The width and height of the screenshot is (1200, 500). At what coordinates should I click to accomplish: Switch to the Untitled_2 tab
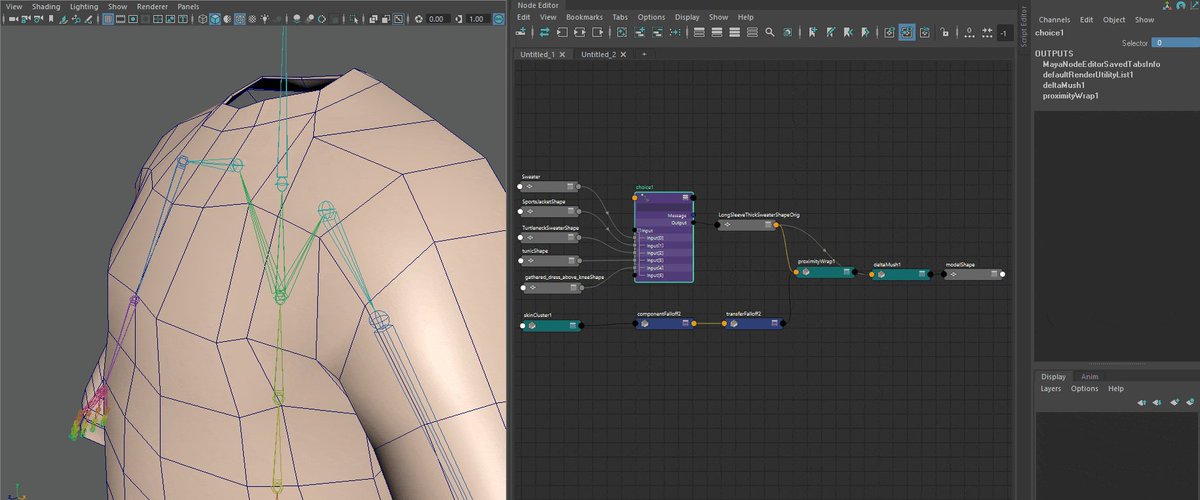(599, 54)
